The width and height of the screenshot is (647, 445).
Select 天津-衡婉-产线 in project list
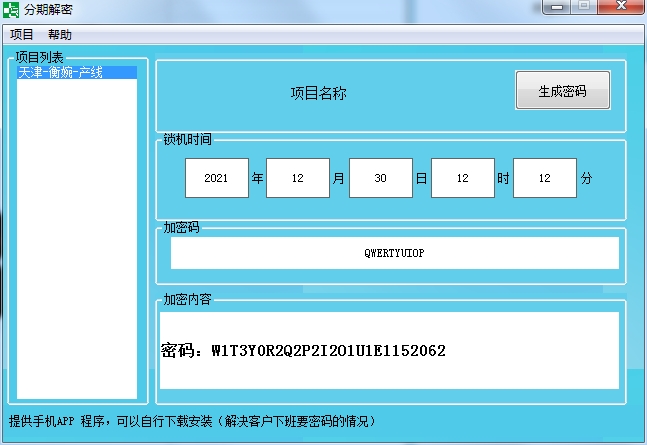coord(77,73)
